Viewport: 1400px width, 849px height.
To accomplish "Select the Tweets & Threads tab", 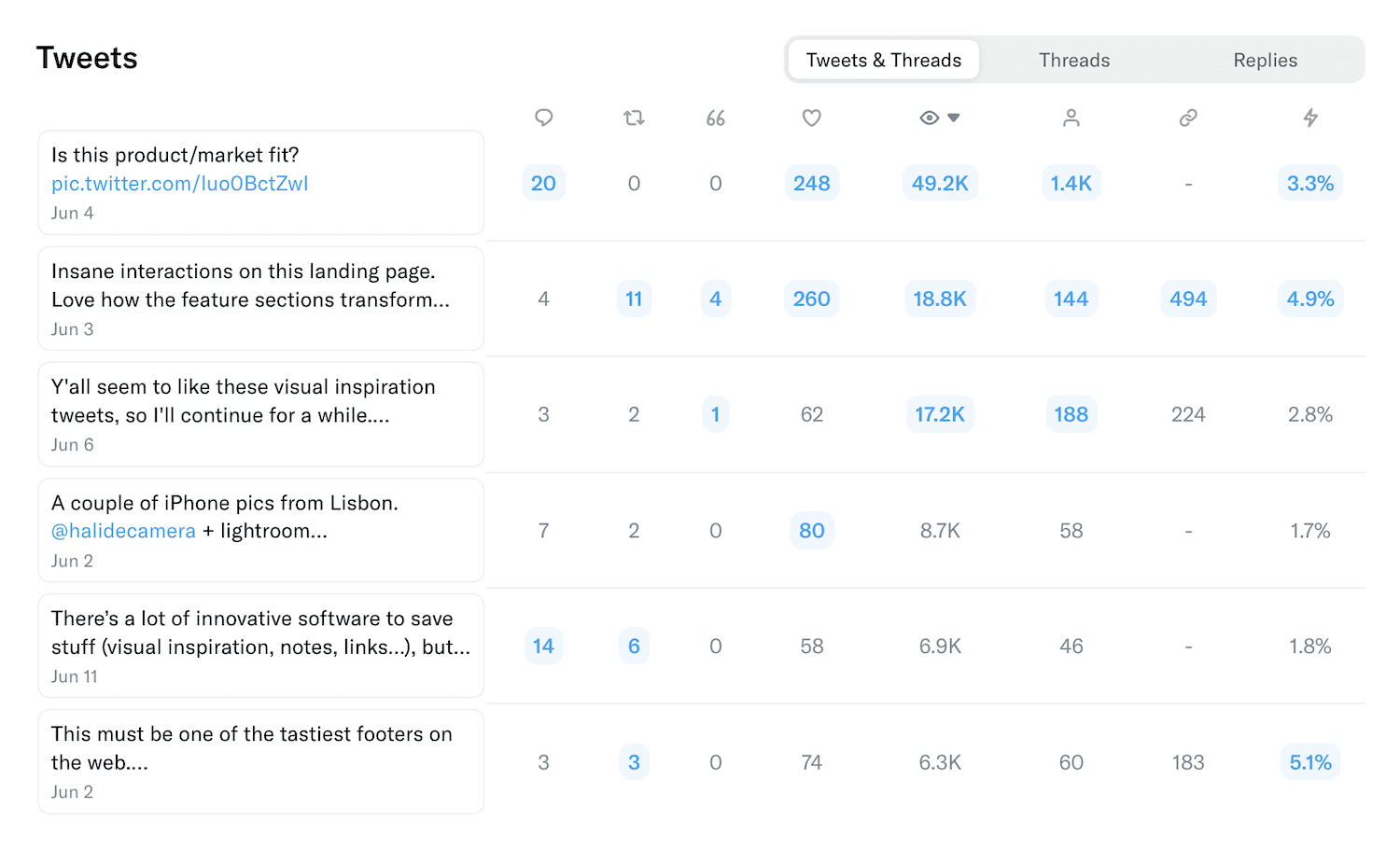I will [x=883, y=59].
